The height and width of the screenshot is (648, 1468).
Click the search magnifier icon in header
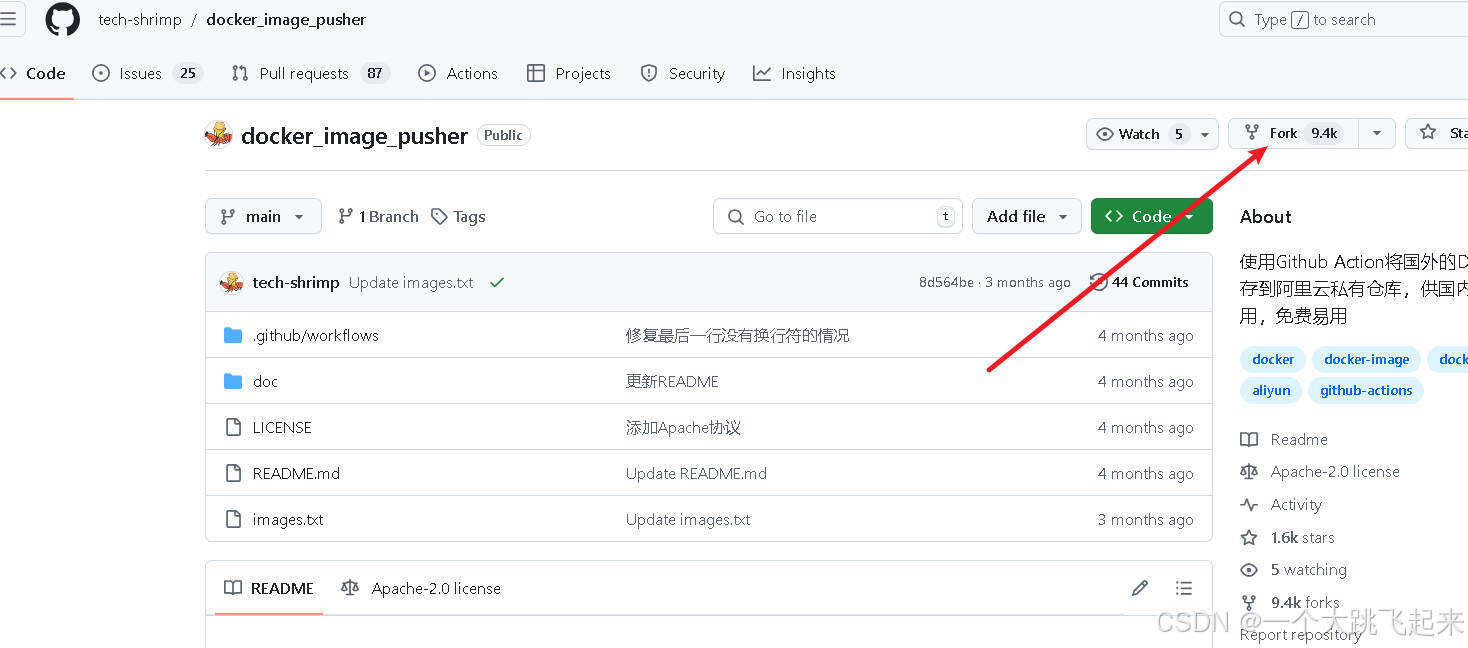1238,20
